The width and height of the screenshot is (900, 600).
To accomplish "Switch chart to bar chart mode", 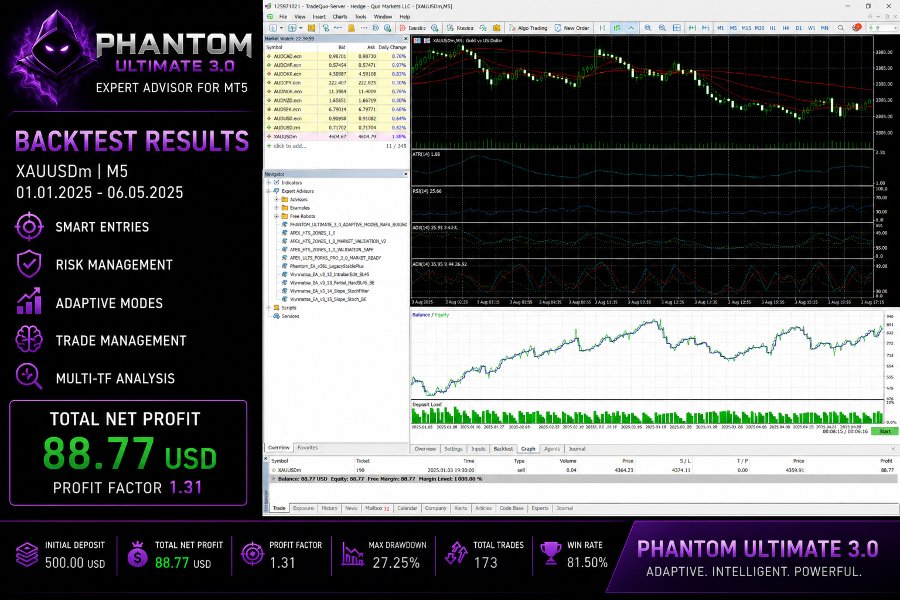I will point(602,28).
